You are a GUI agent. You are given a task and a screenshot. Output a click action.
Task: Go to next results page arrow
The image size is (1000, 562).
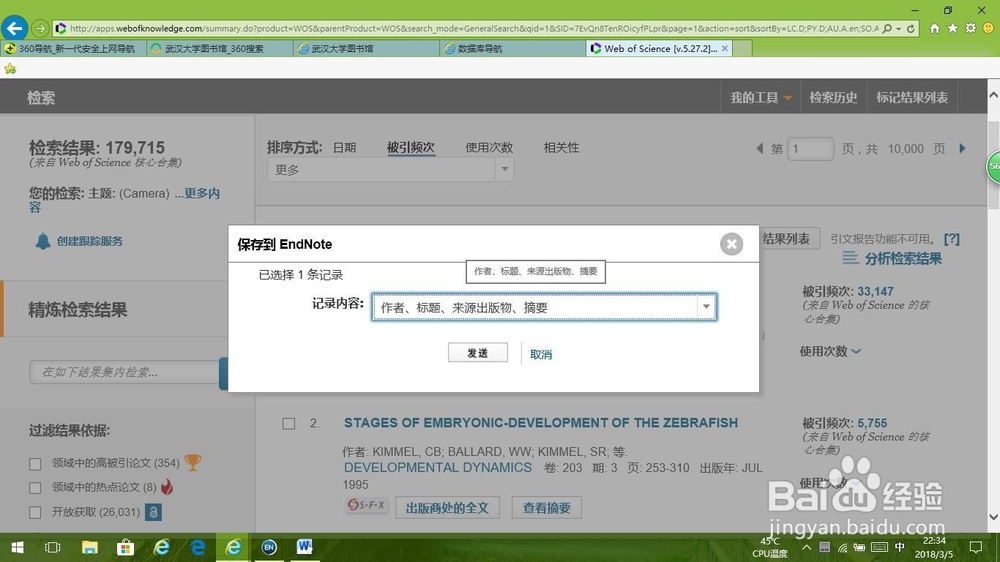(962, 148)
